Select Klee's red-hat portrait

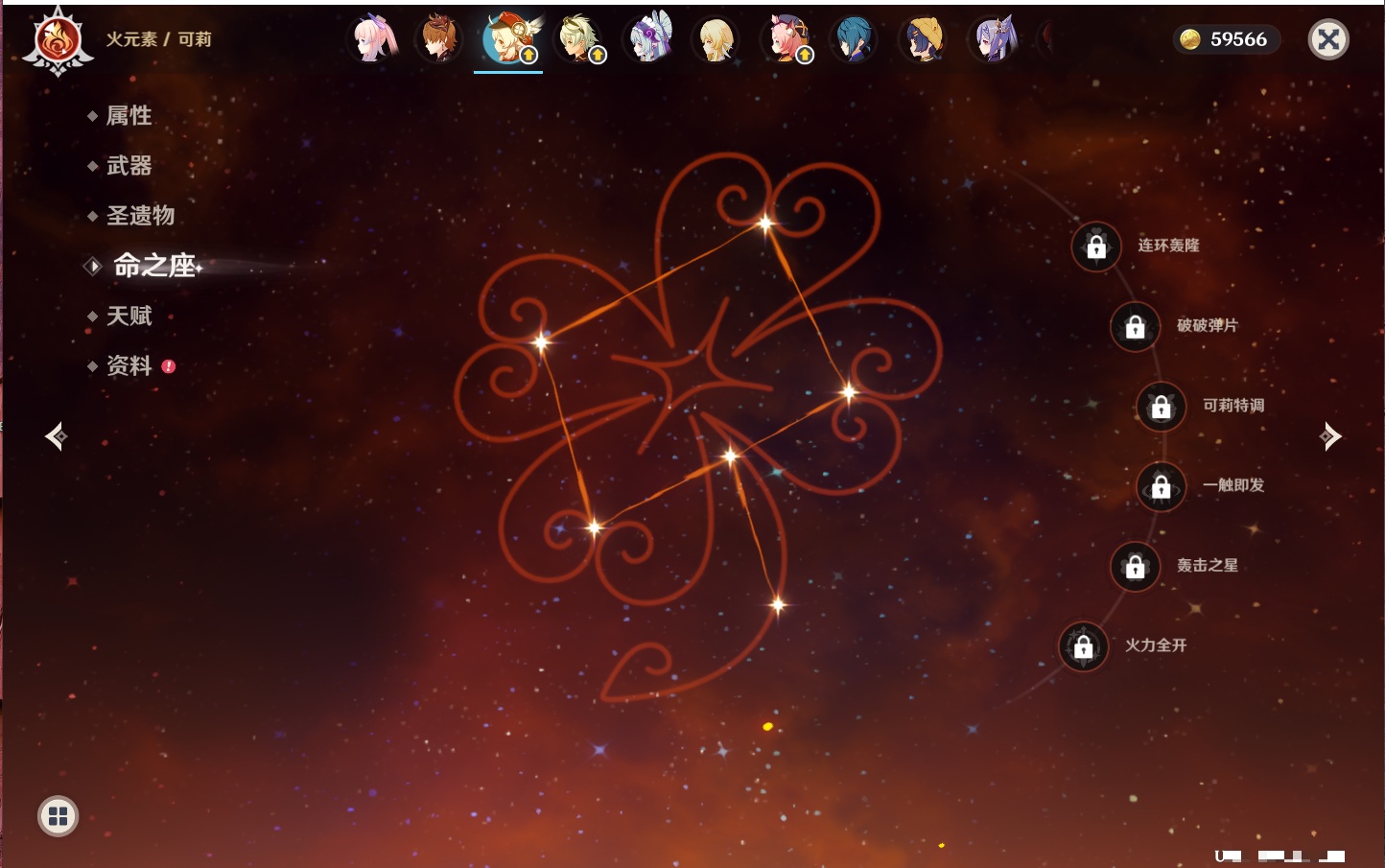click(510, 39)
